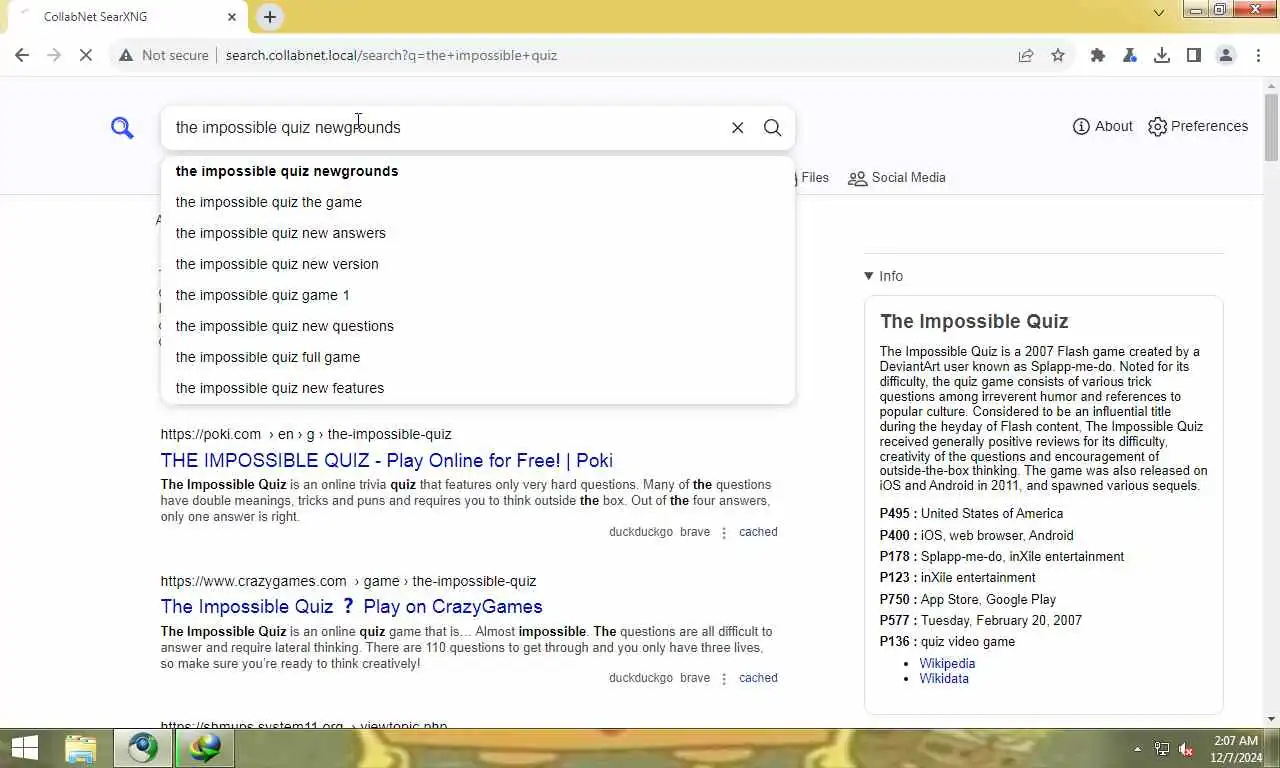
Task: Choose suggestion 'the impossible quiz new version'
Action: (478, 264)
